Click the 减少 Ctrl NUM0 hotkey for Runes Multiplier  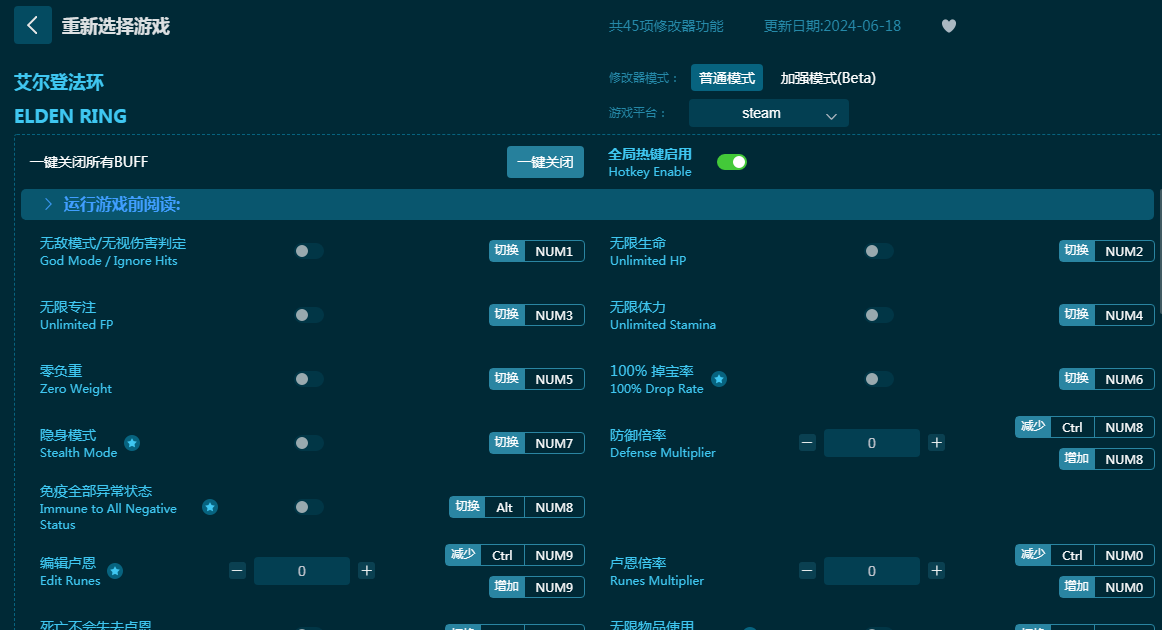1085,555
